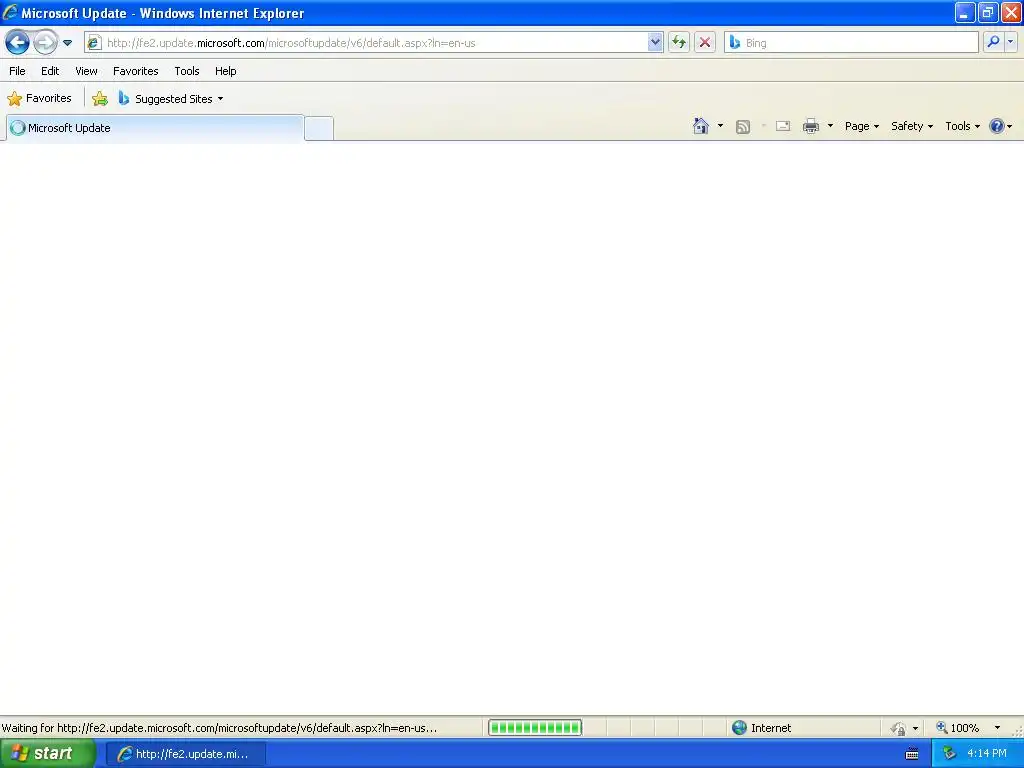The image size is (1024, 768).
Task: Refresh the current page
Action: [679, 43]
